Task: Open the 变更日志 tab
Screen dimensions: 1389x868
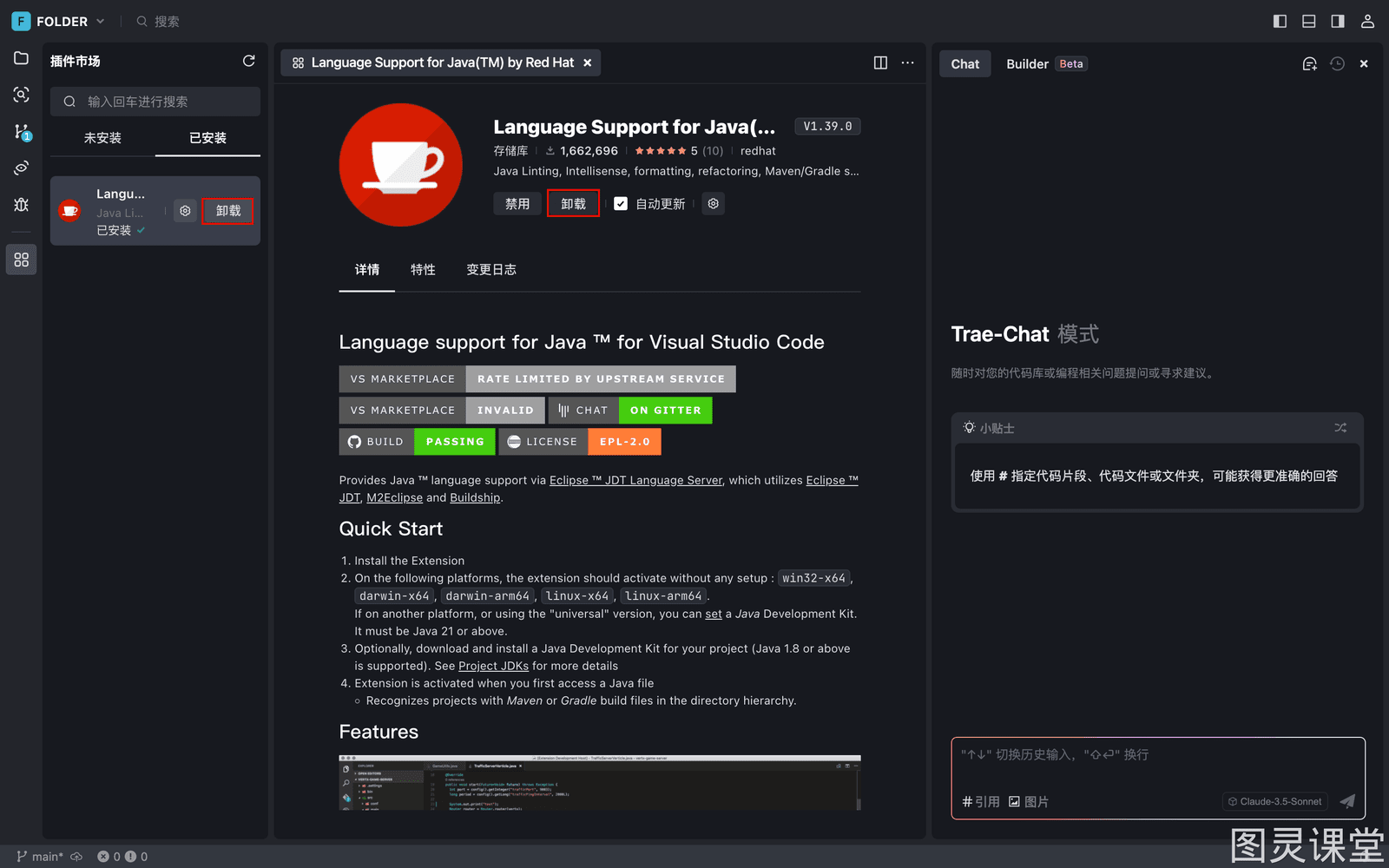Action: click(x=491, y=270)
